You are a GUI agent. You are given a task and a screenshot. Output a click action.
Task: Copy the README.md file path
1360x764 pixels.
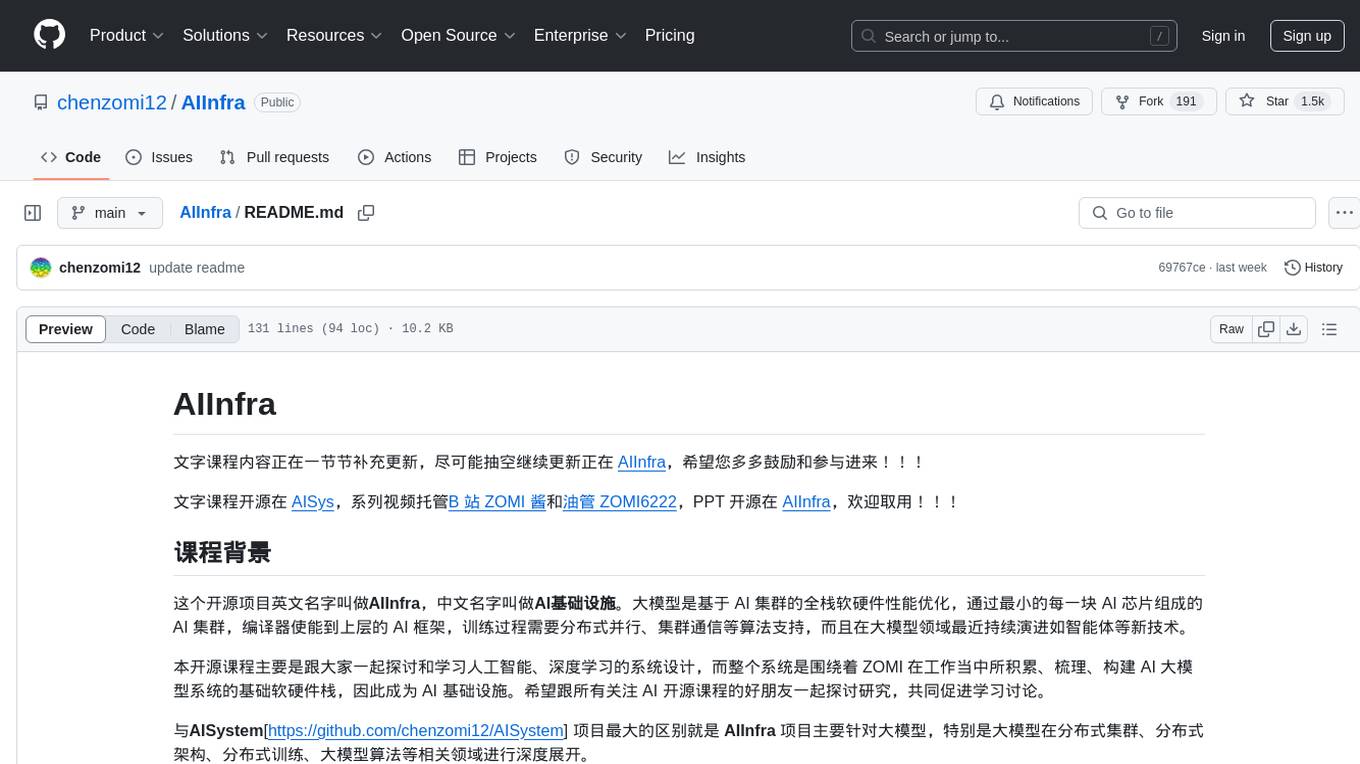point(366,213)
